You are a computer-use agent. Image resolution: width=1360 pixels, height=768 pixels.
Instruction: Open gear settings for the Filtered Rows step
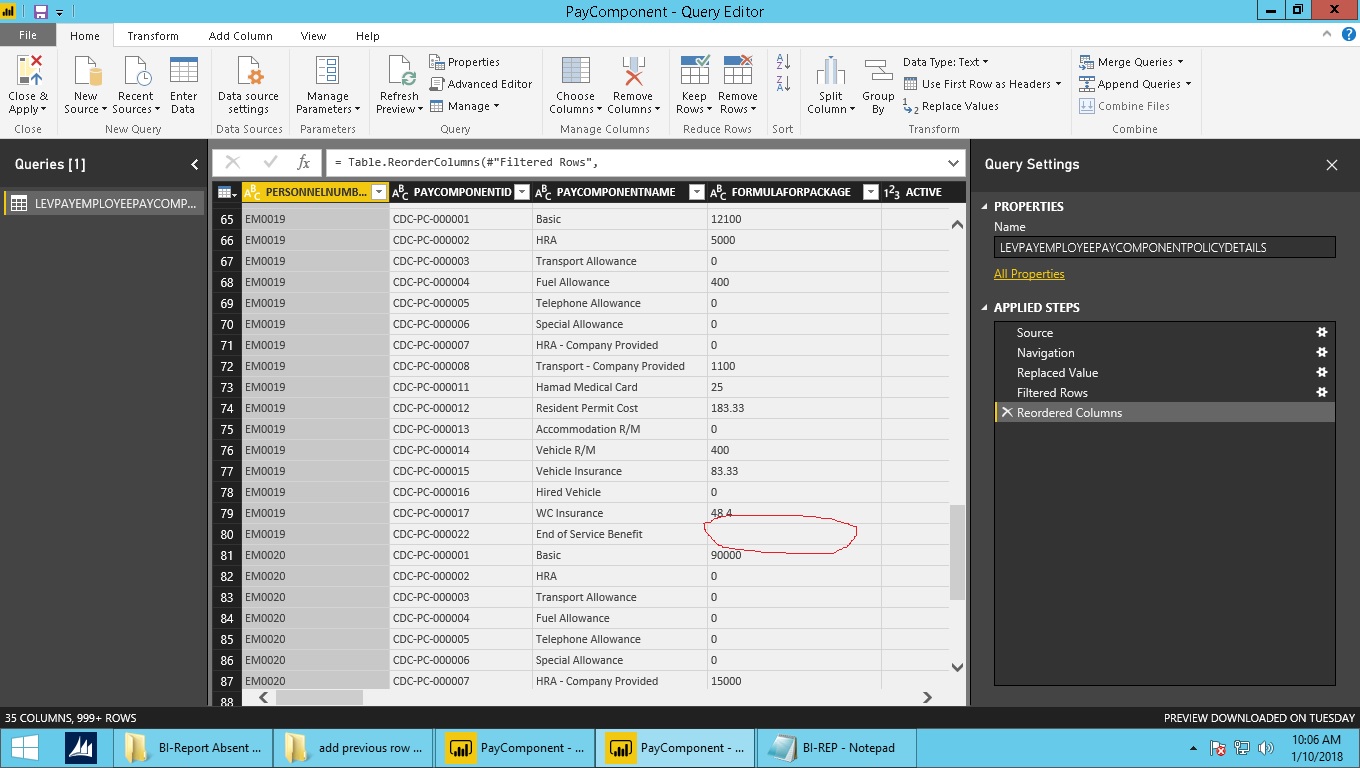1321,393
